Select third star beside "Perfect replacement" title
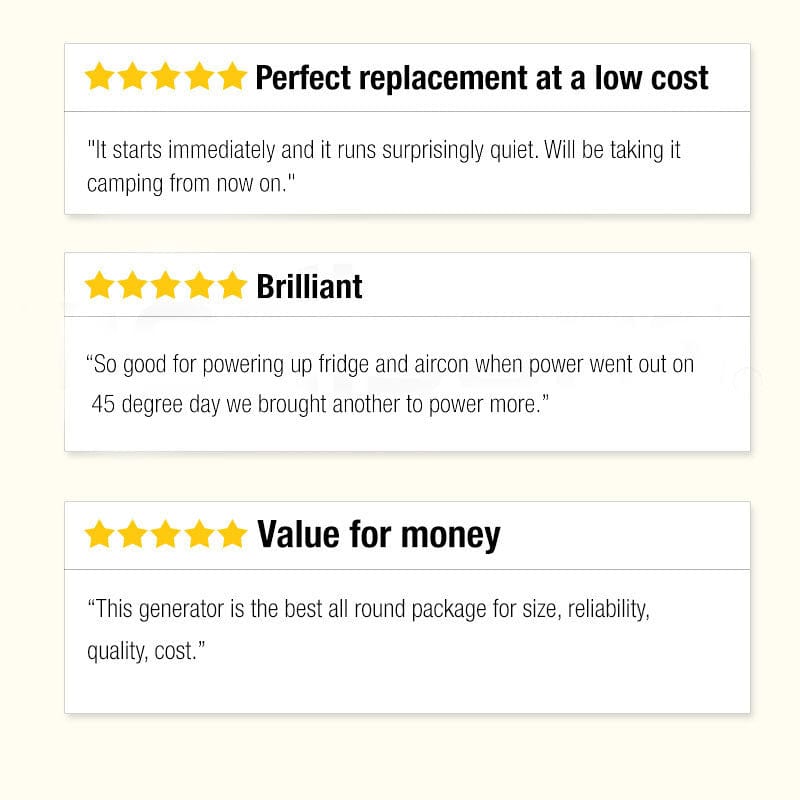 click(x=166, y=77)
